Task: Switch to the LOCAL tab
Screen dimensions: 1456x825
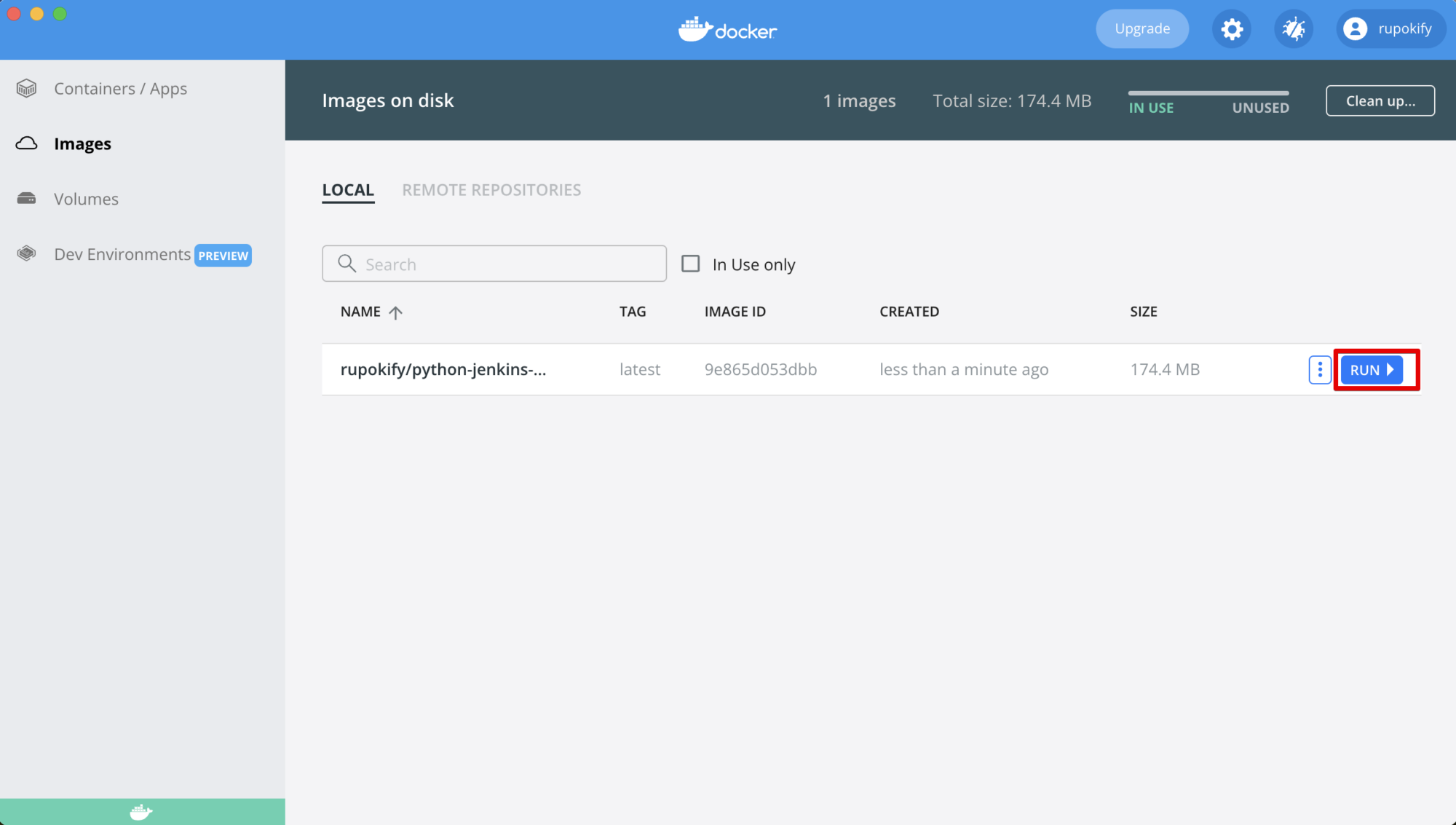Action: click(x=348, y=190)
